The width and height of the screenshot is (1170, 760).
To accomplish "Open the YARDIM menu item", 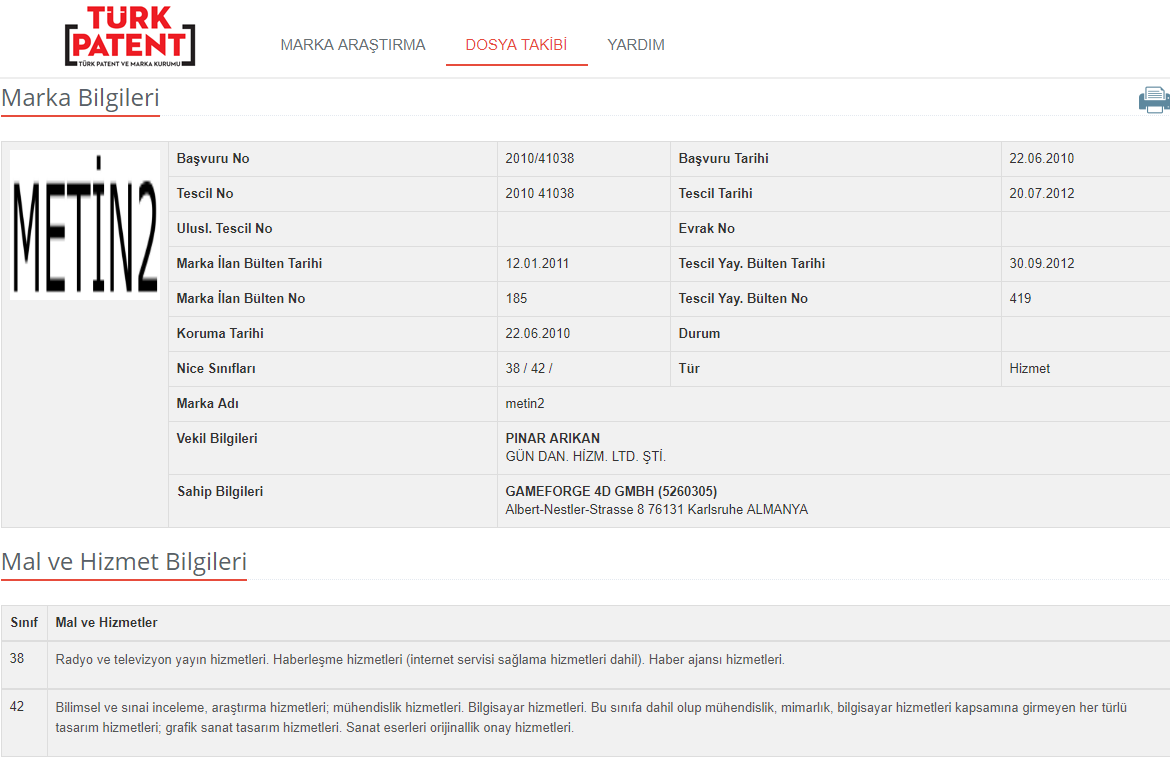I will pyautogui.click(x=636, y=45).
